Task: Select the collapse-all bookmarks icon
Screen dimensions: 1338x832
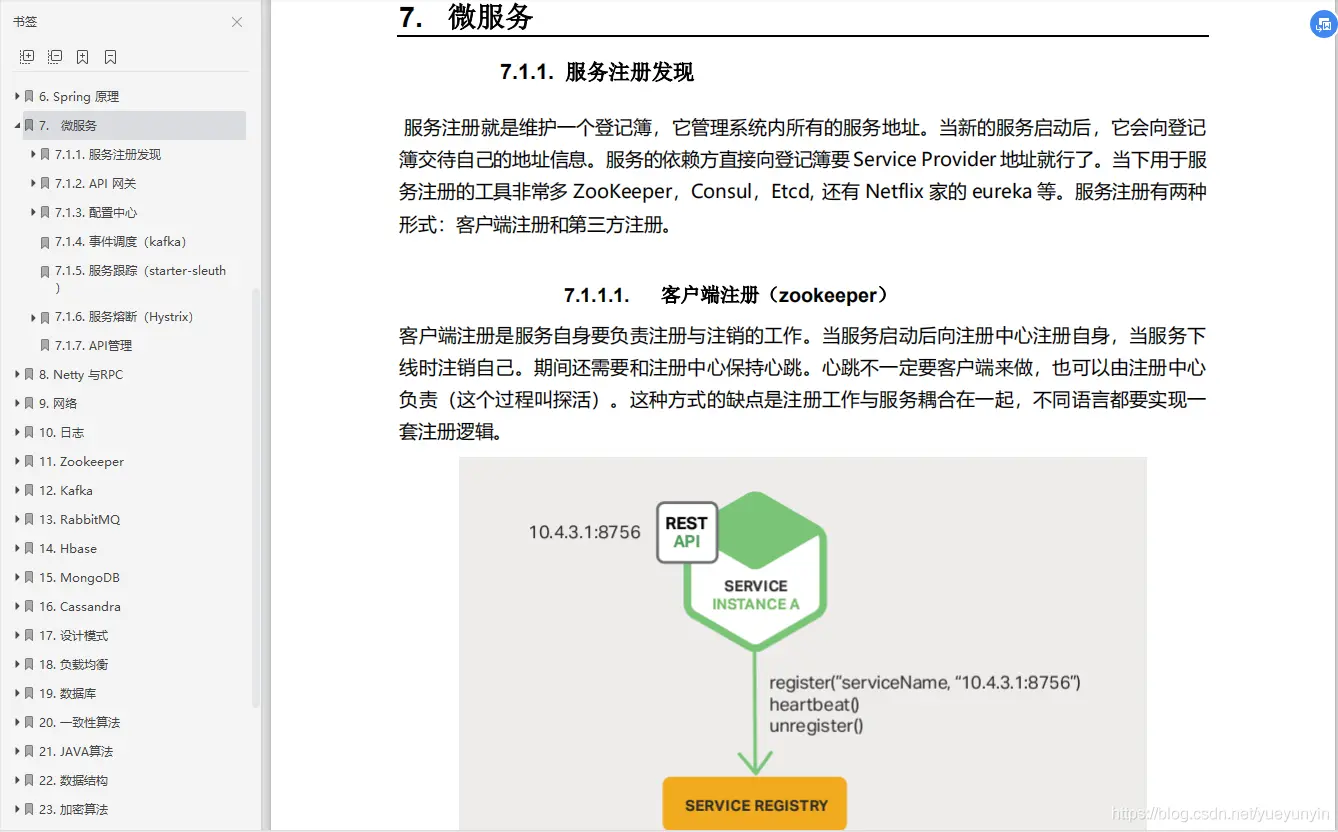Action: [x=55, y=56]
